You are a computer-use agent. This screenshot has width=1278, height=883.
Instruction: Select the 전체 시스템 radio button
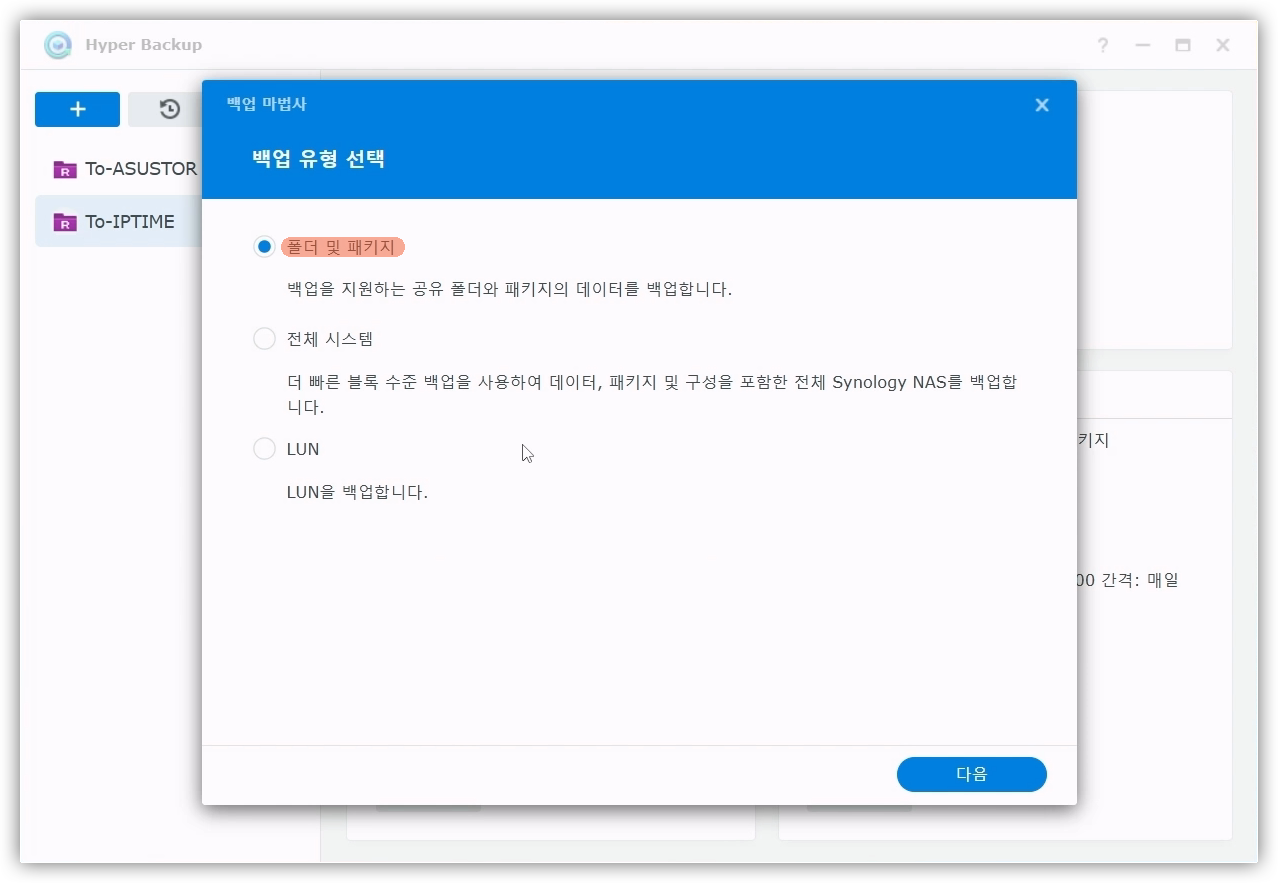pyautogui.click(x=264, y=339)
